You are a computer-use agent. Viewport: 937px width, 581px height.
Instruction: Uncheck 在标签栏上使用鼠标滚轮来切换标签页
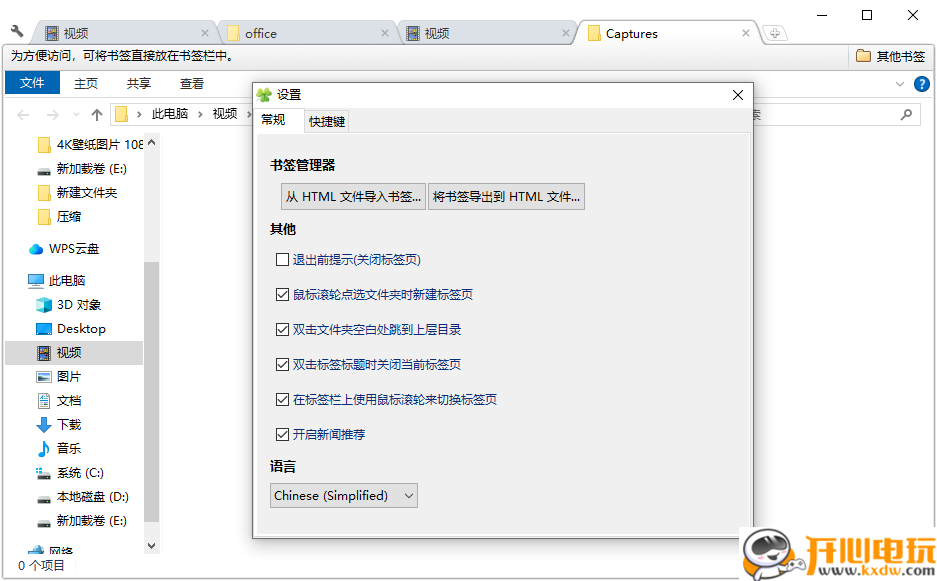click(283, 399)
